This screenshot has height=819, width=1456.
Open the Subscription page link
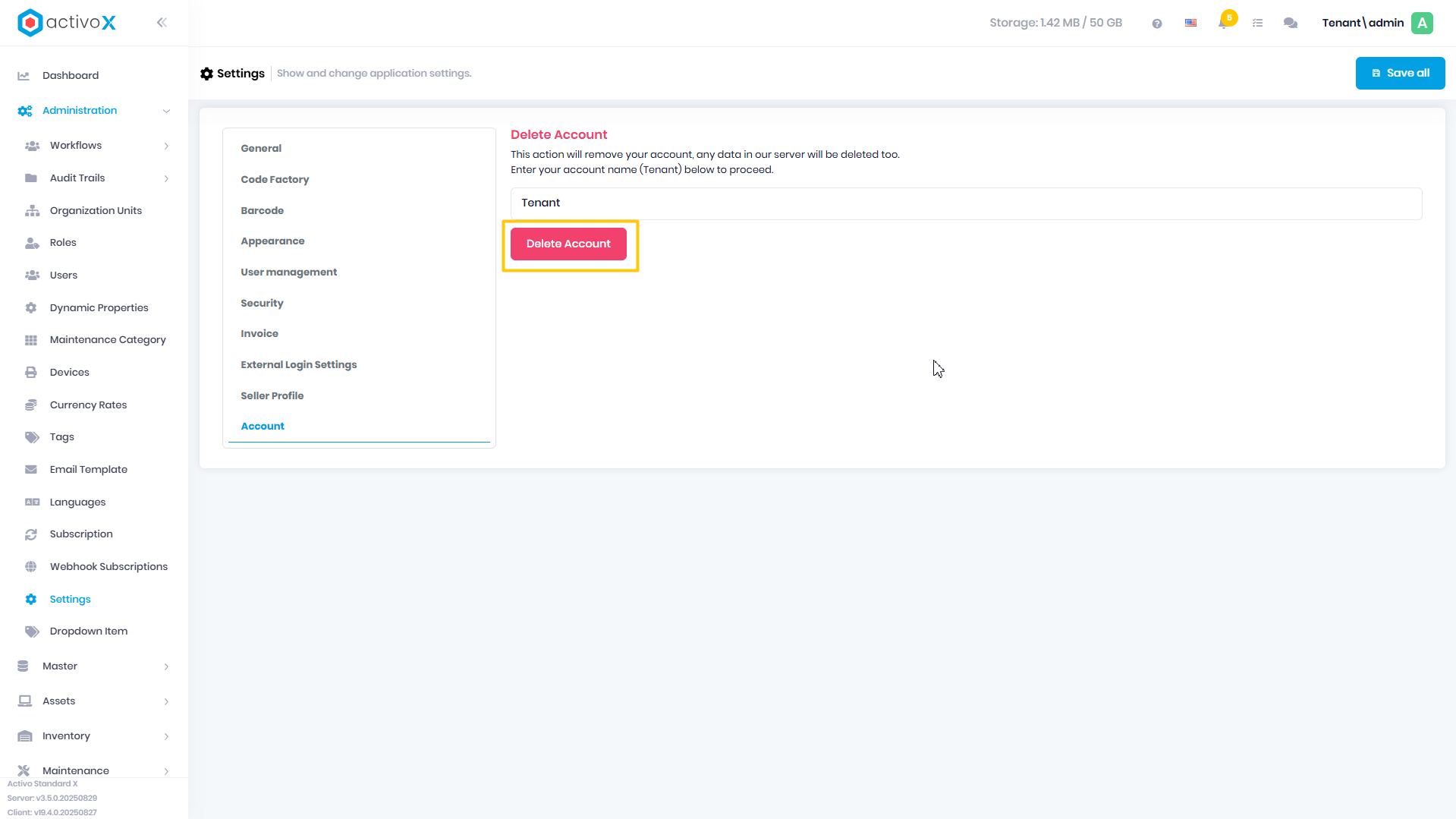point(81,534)
